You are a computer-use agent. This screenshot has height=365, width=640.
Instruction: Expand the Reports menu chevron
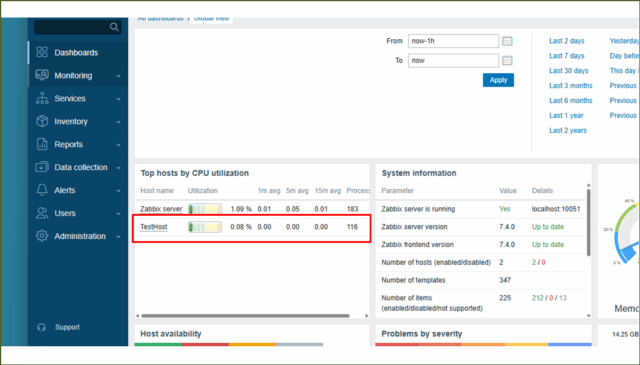click(x=118, y=145)
